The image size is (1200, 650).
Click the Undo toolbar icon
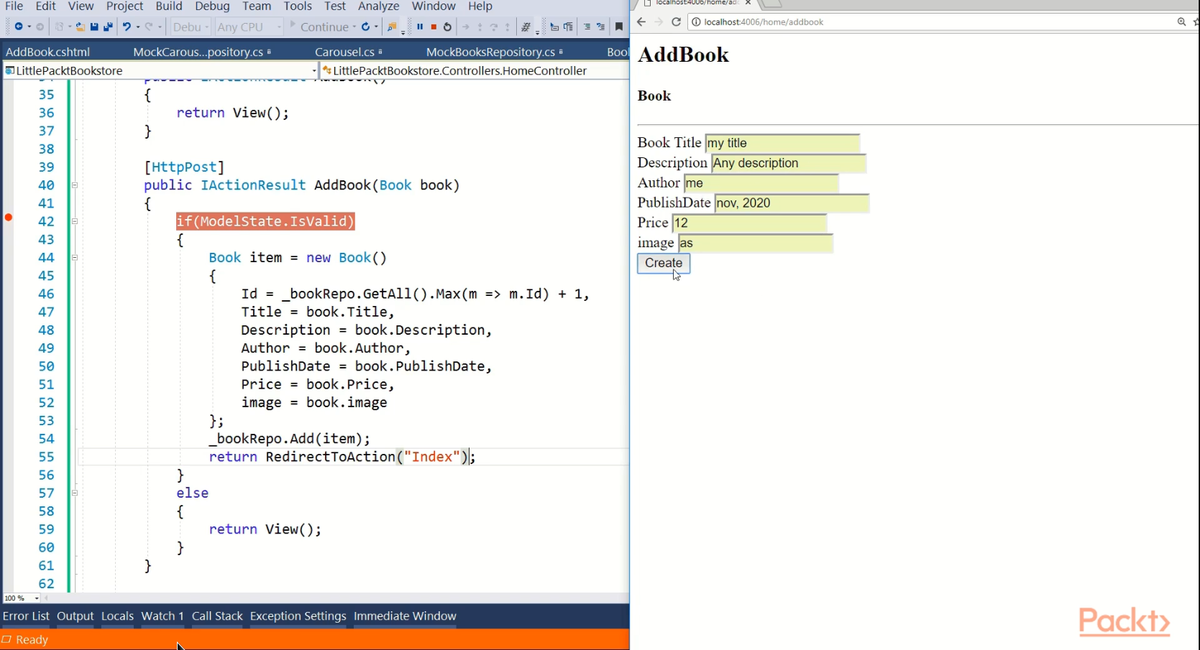126,27
